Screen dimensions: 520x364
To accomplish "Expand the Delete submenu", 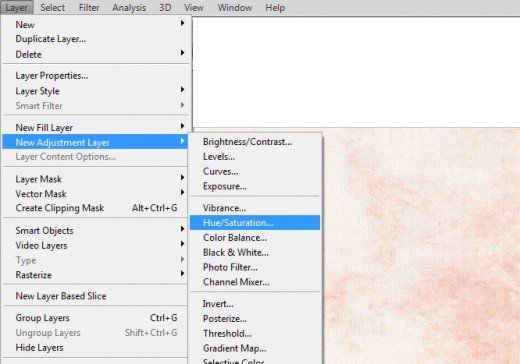I will tap(95, 54).
